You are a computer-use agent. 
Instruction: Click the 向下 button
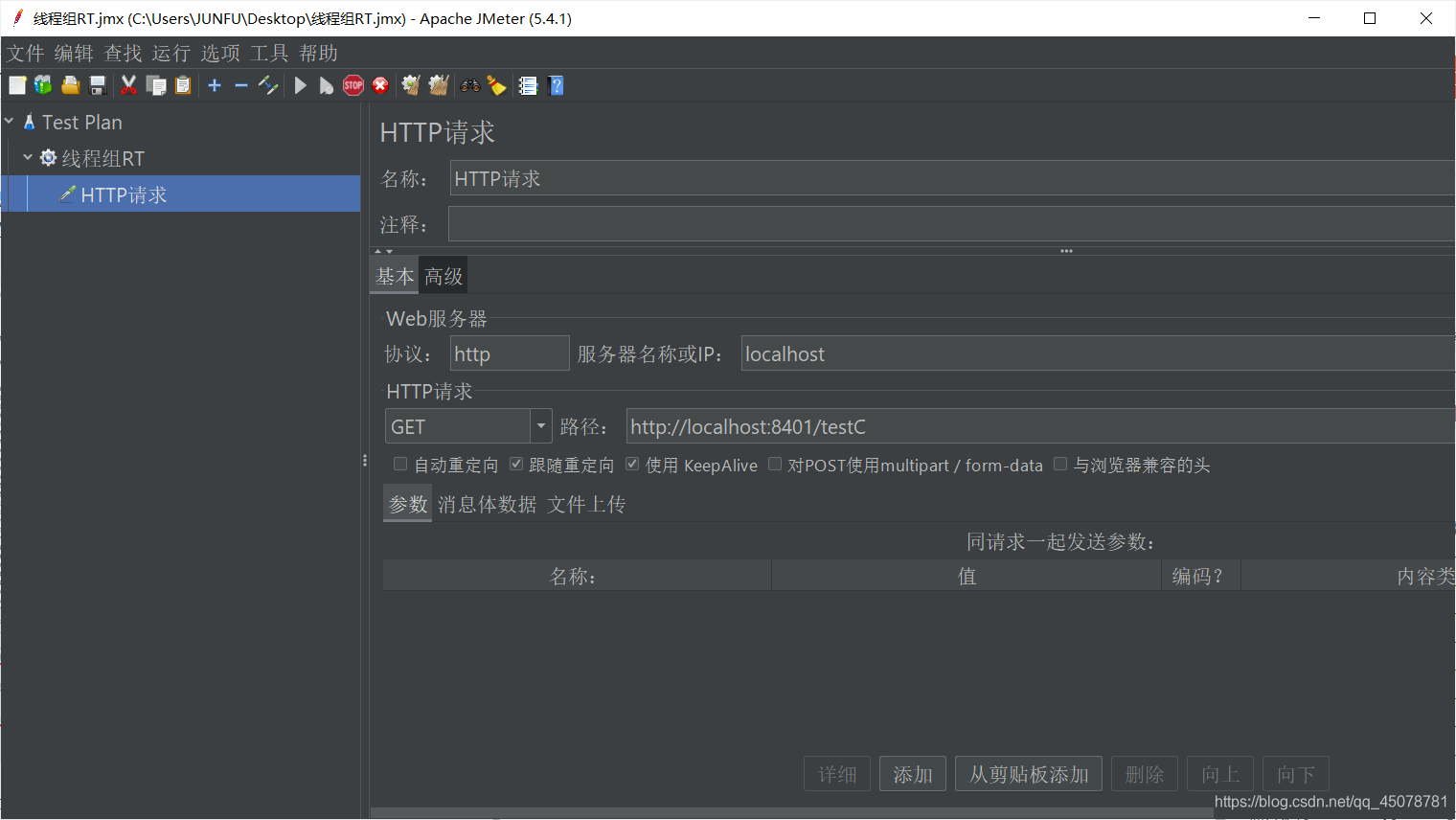tap(1296, 774)
